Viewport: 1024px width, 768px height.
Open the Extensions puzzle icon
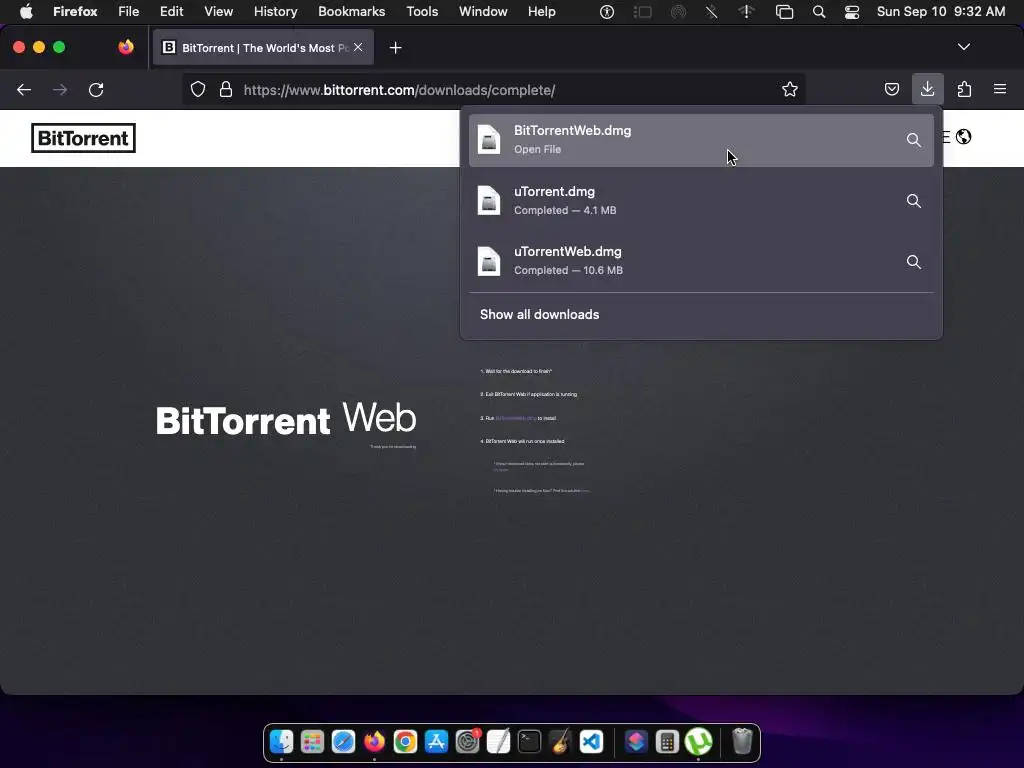pos(964,89)
